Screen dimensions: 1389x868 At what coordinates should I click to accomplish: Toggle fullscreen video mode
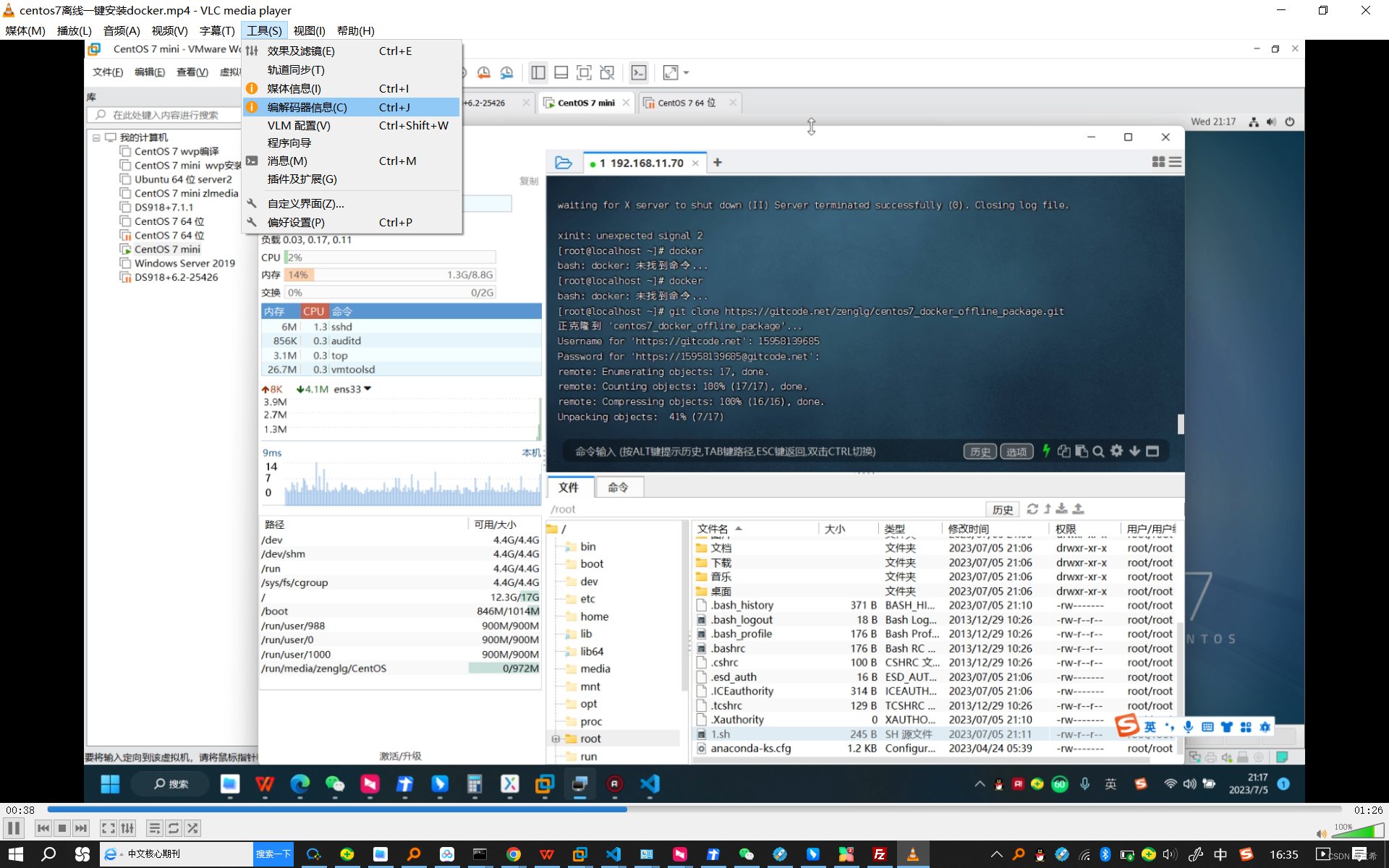point(108,828)
